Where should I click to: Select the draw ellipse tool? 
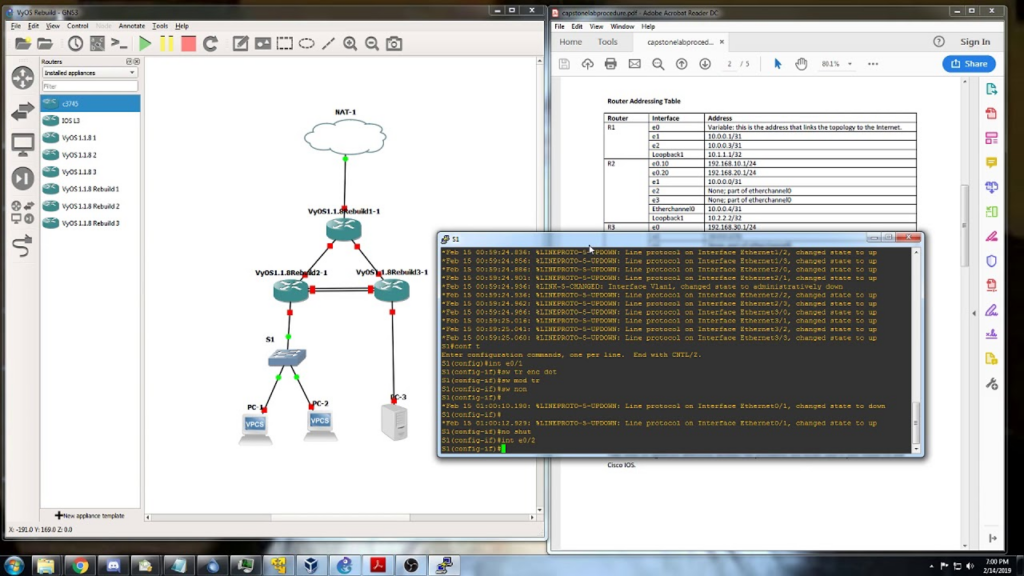[x=307, y=45]
